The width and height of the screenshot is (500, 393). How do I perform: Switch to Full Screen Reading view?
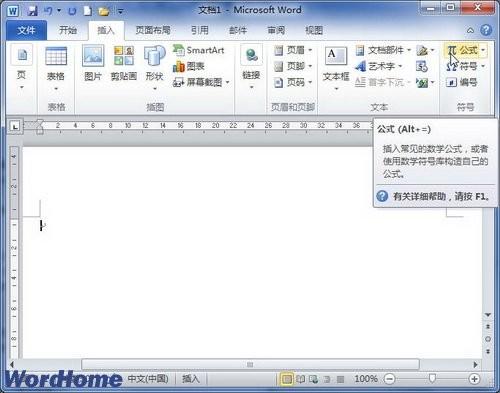(x=300, y=379)
